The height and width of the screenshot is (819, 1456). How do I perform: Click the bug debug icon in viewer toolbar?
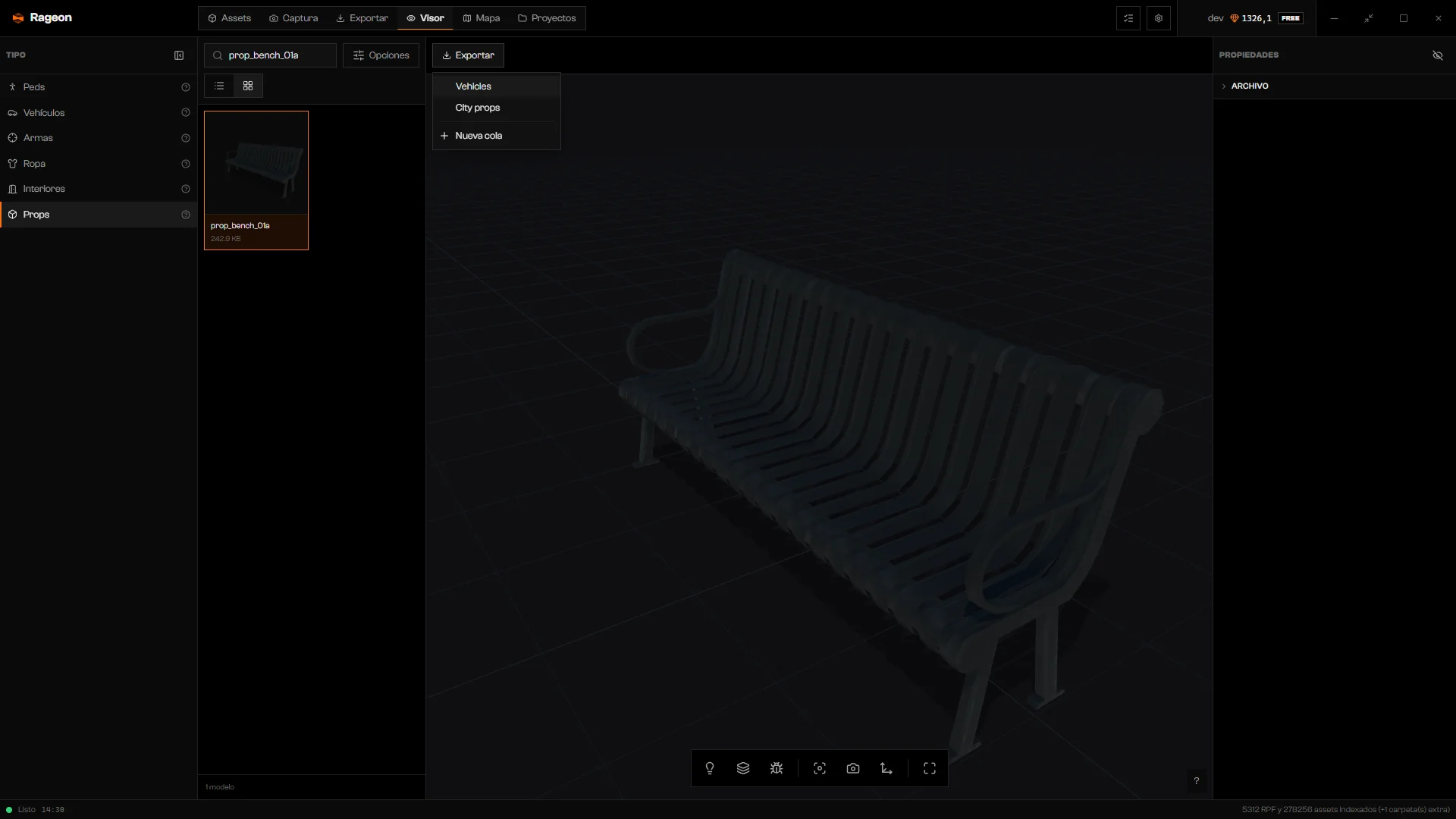point(777,768)
